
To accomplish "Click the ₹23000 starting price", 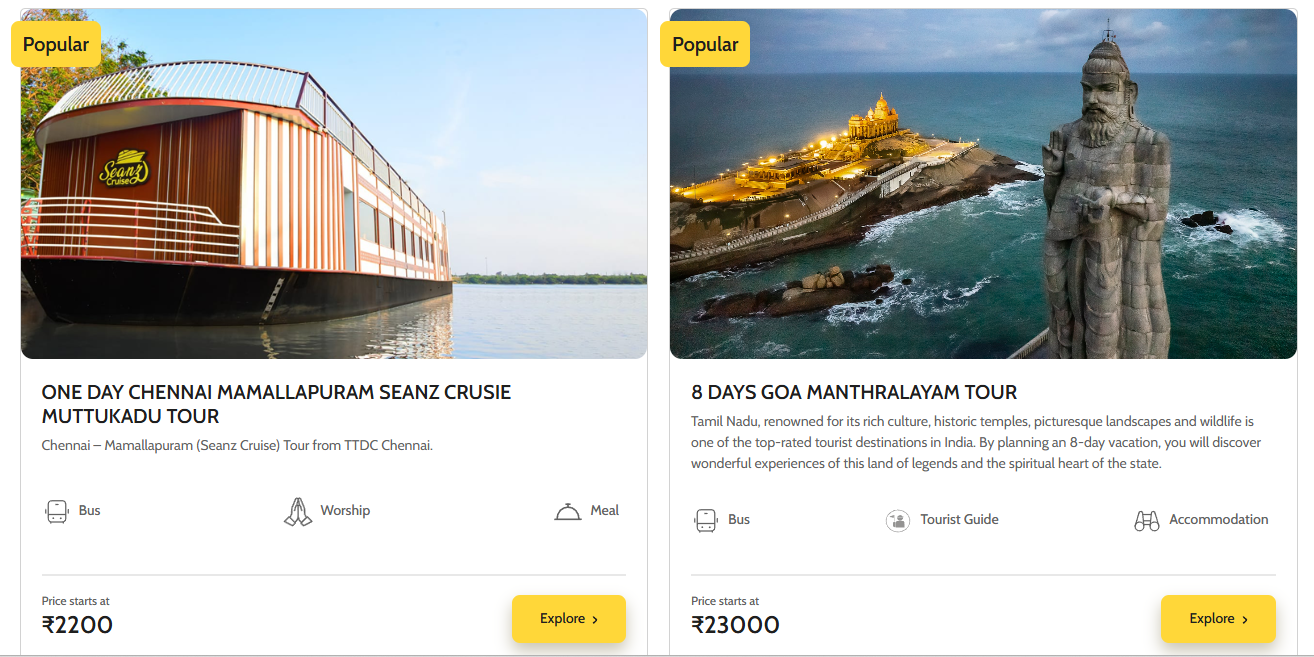I will (735, 625).
